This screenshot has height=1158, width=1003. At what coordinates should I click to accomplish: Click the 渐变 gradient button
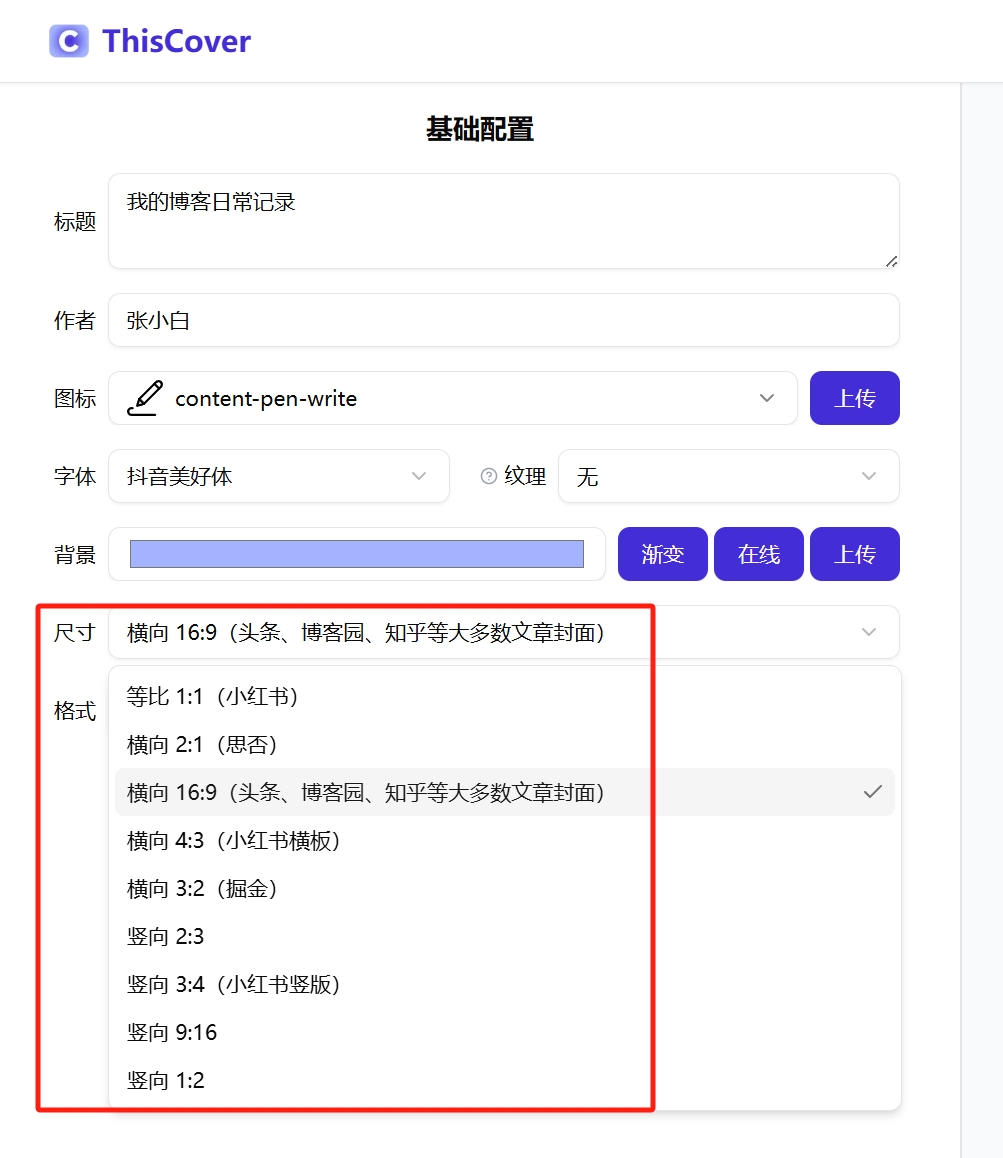tap(662, 554)
